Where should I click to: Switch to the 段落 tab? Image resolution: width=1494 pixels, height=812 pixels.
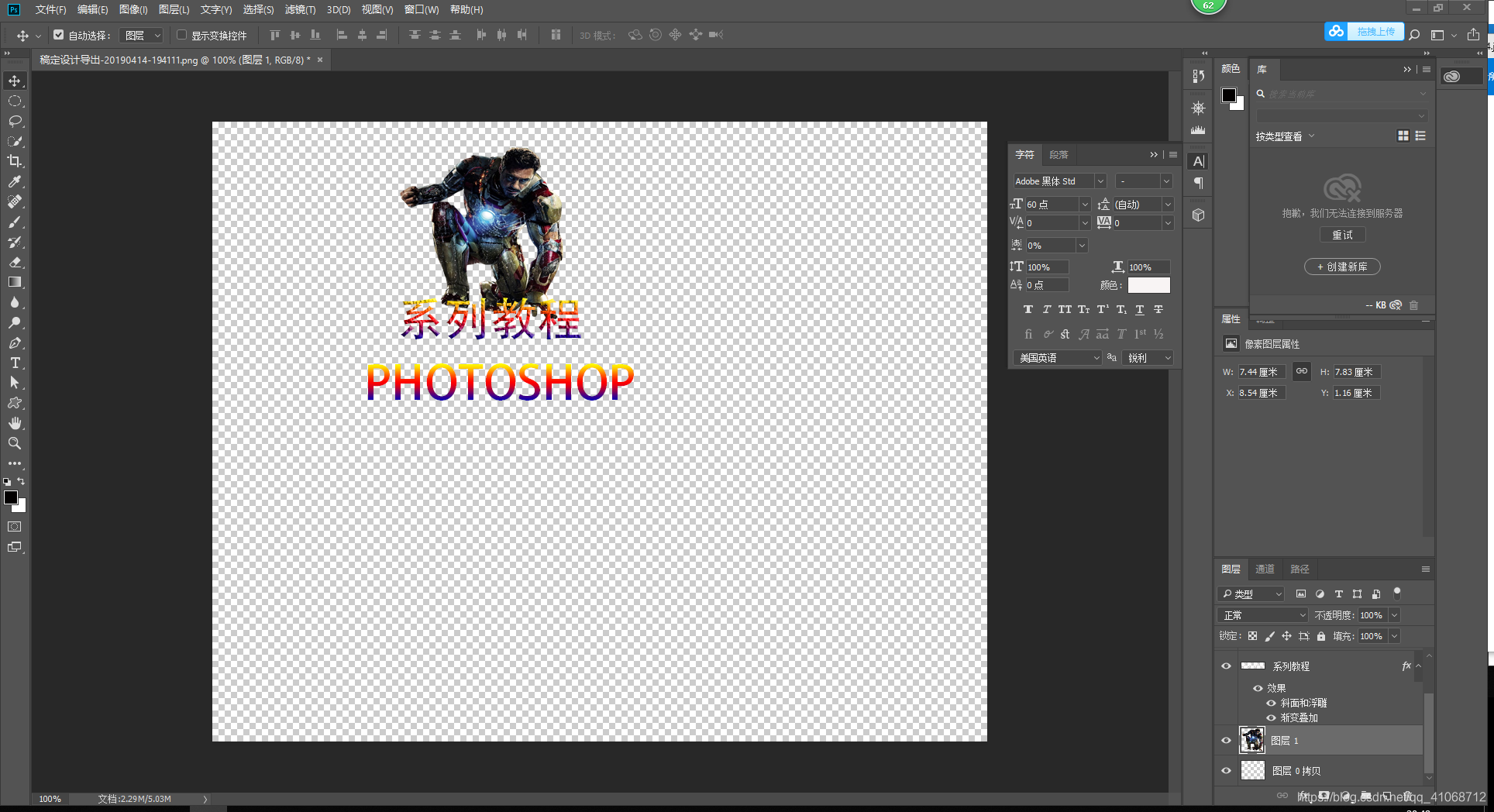1059,154
